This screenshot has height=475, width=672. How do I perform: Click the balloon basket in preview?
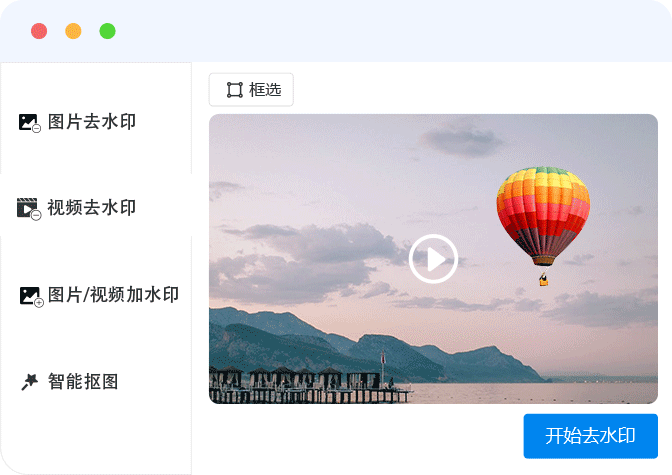[x=543, y=280]
